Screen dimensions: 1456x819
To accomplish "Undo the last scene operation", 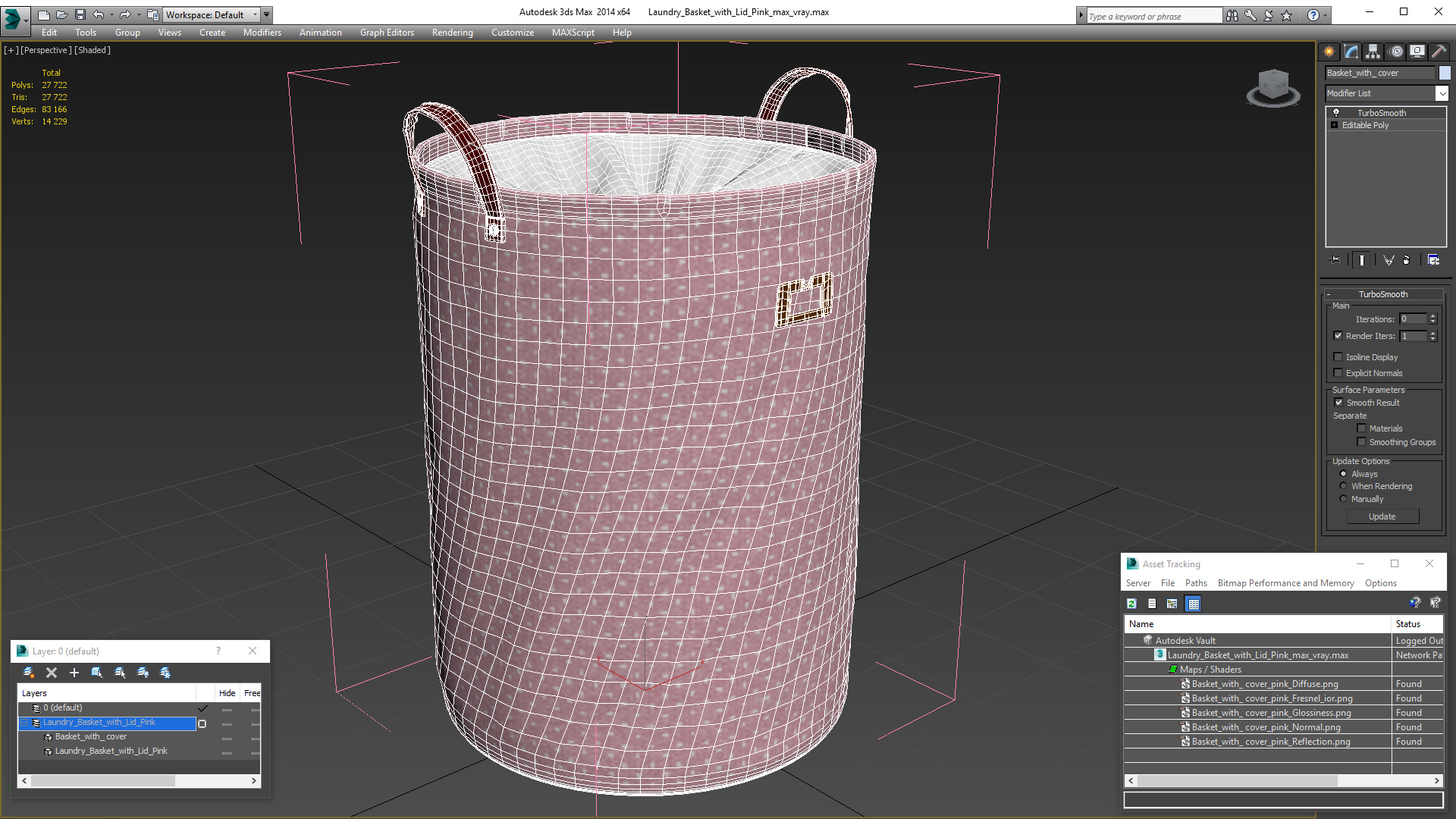I will [x=98, y=14].
